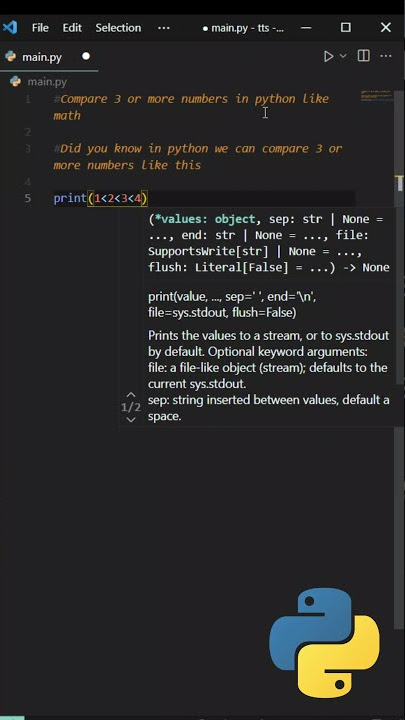Screen dimensions: 405x720
Task: Show more menus via the ellipsis
Action: 163,28
